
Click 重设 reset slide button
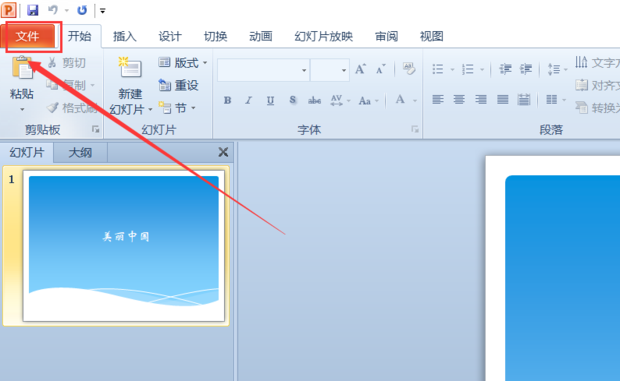point(178,85)
